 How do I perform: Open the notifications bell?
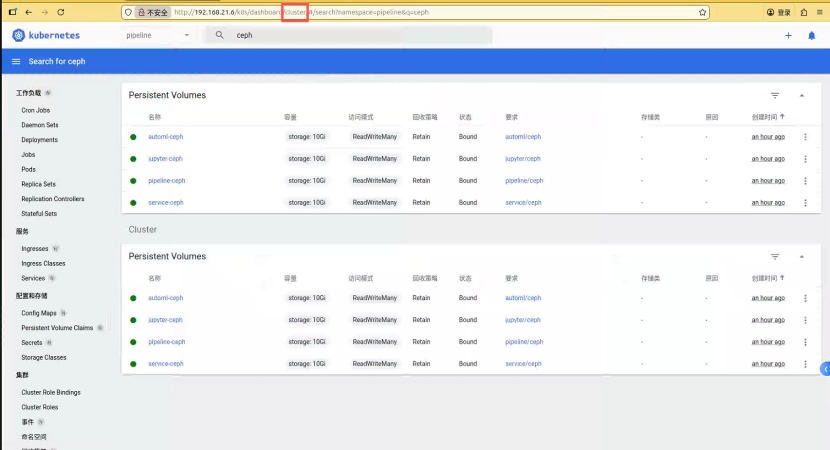pos(811,35)
